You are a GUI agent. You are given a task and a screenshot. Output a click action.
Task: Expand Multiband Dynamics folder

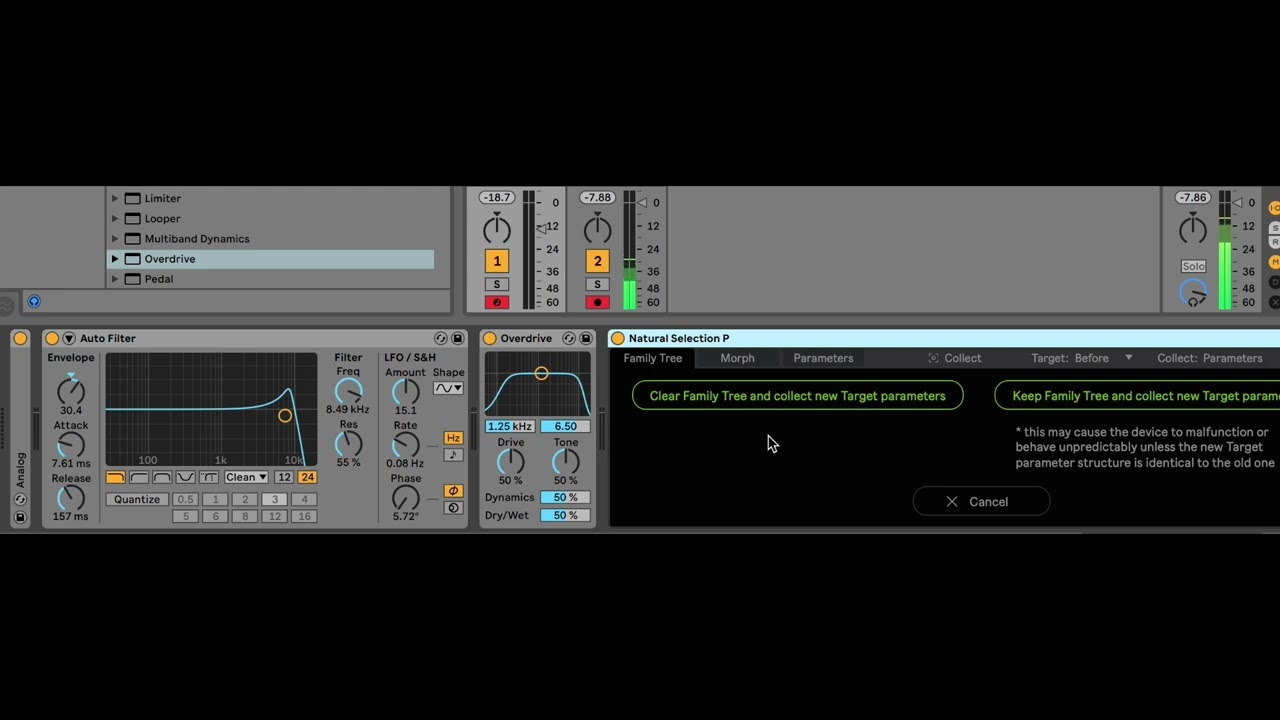coord(115,238)
